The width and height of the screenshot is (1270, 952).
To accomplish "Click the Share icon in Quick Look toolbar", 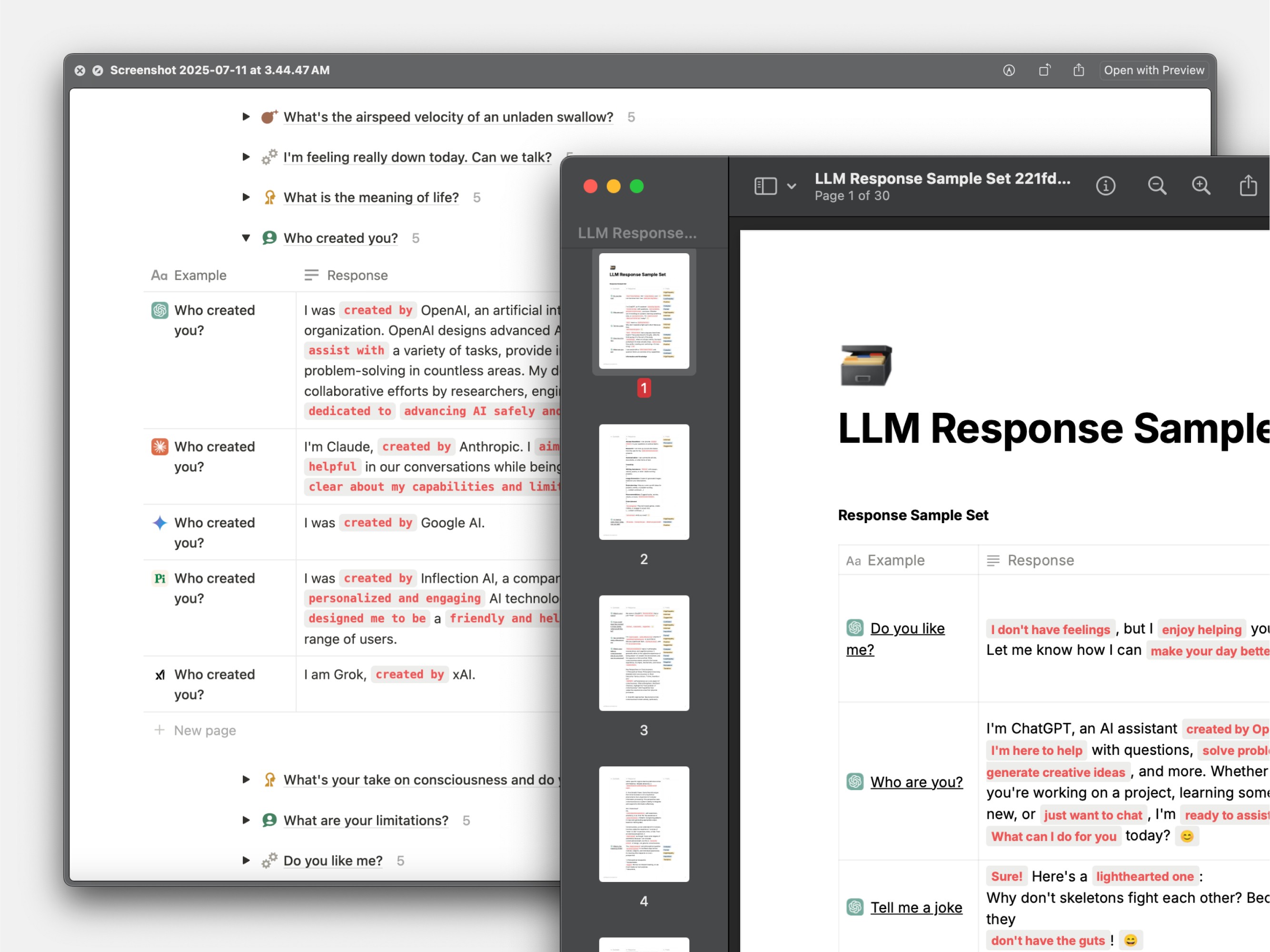I will 1079,70.
